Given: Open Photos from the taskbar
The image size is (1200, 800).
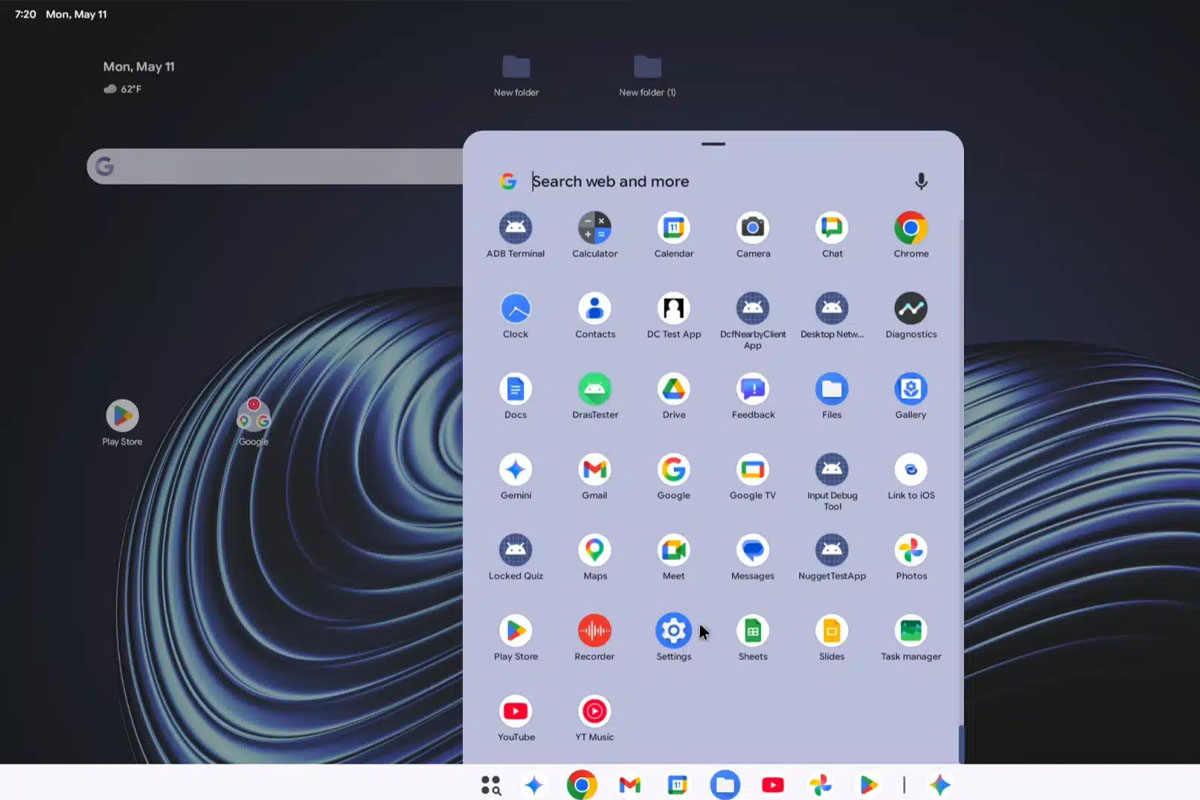Looking at the screenshot, I should click(x=821, y=785).
